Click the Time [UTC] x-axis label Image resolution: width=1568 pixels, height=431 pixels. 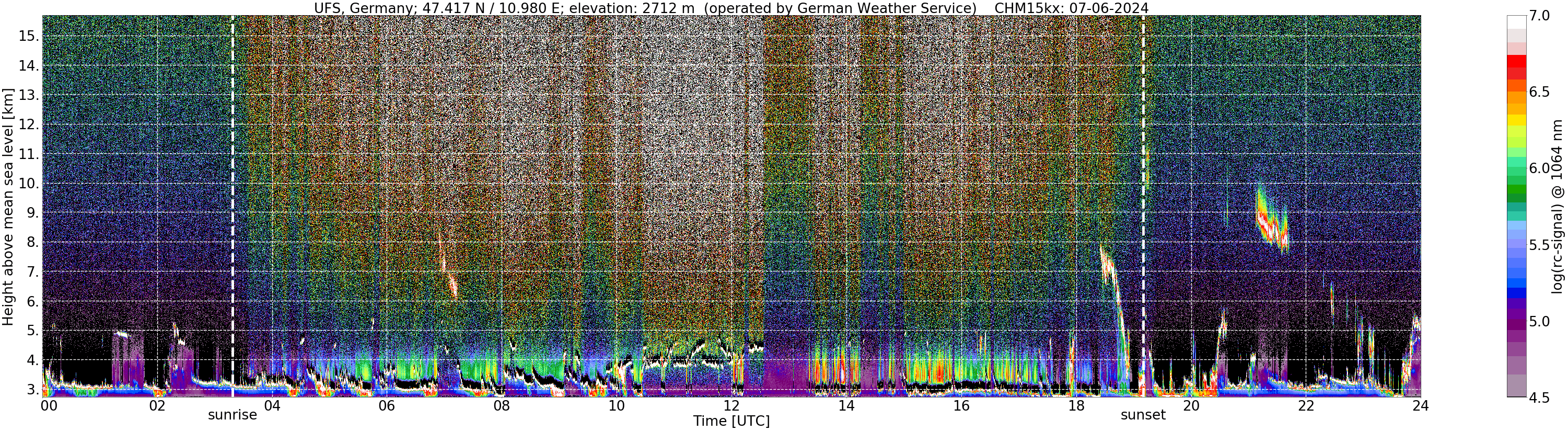pos(731,421)
